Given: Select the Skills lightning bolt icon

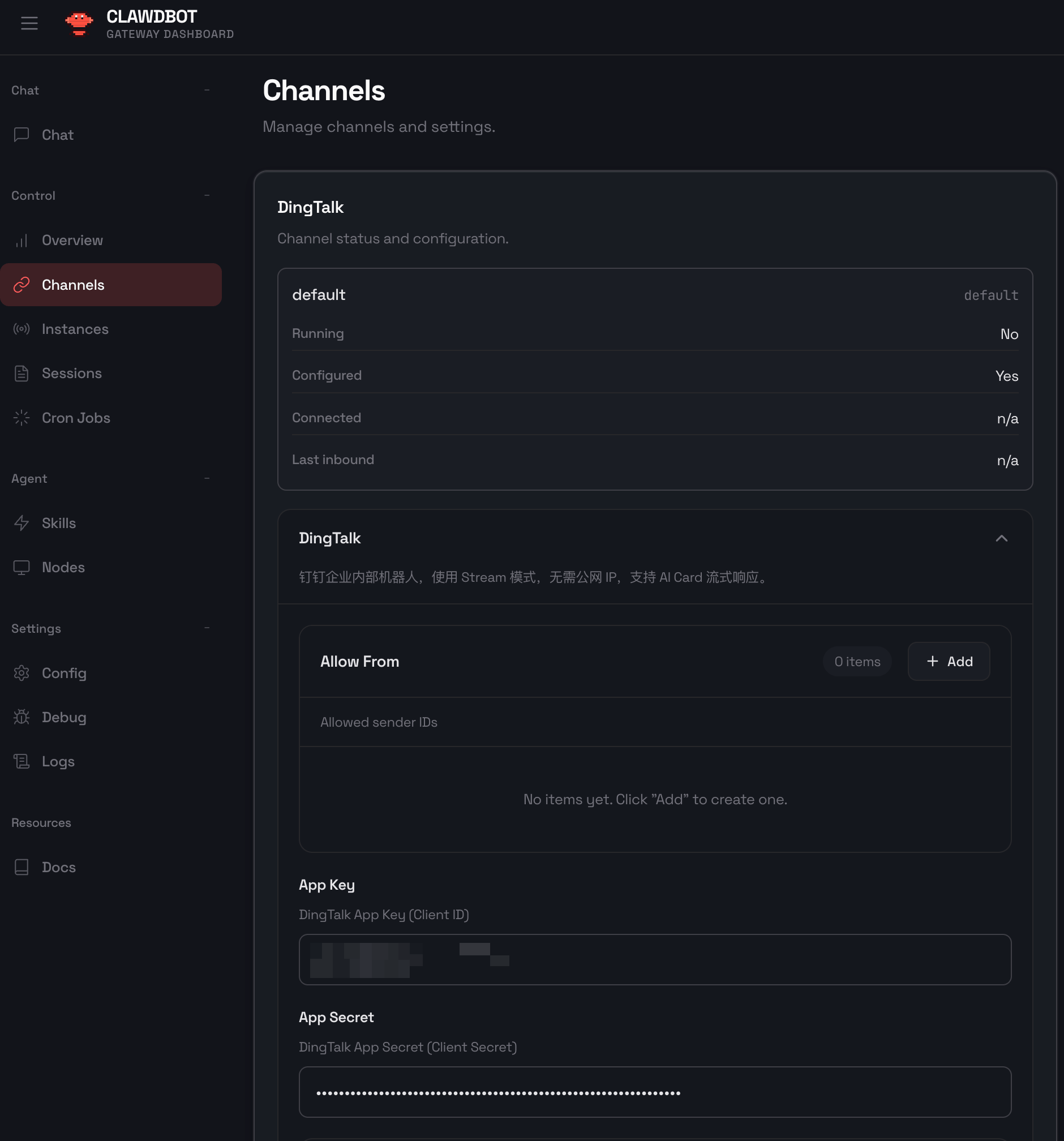Looking at the screenshot, I should [22, 523].
